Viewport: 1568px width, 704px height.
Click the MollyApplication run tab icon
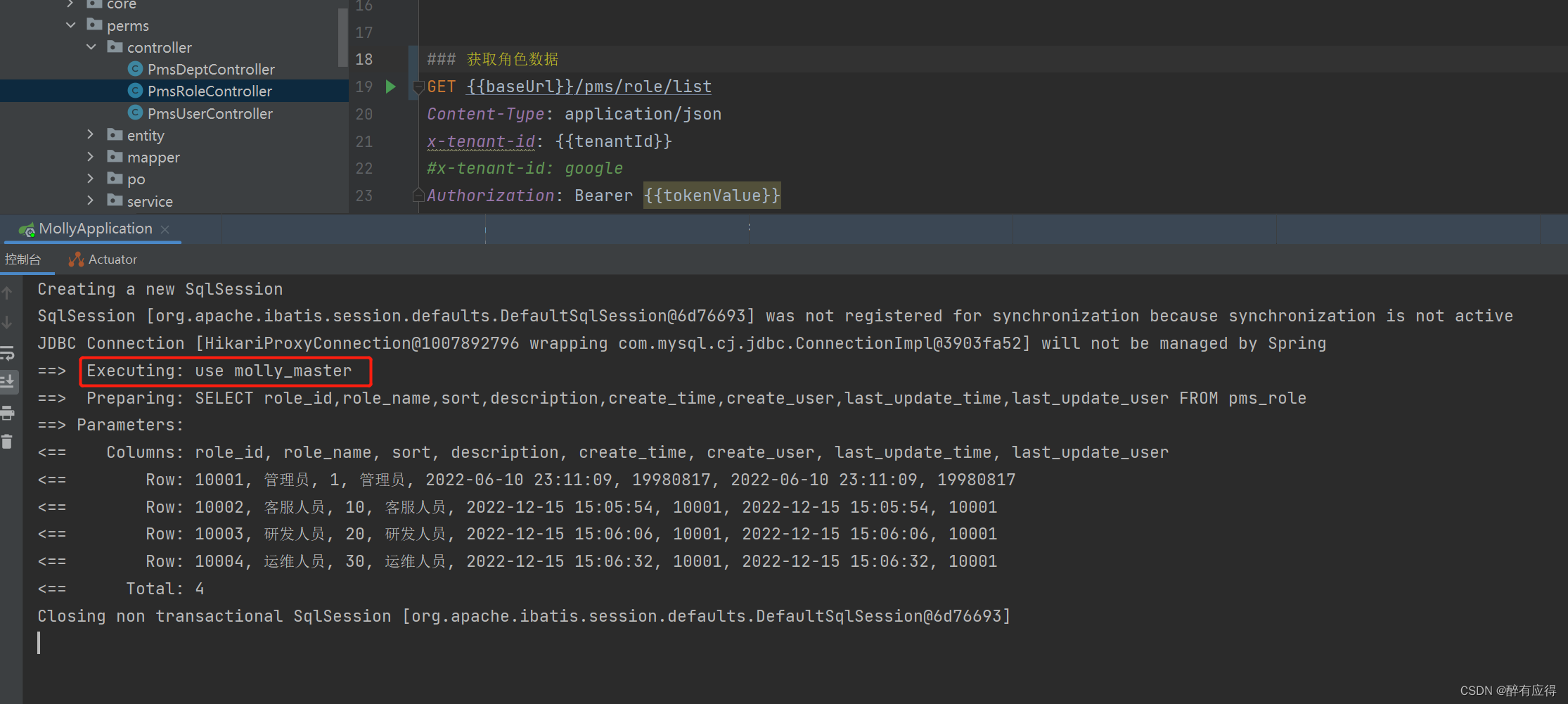pos(27,229)
